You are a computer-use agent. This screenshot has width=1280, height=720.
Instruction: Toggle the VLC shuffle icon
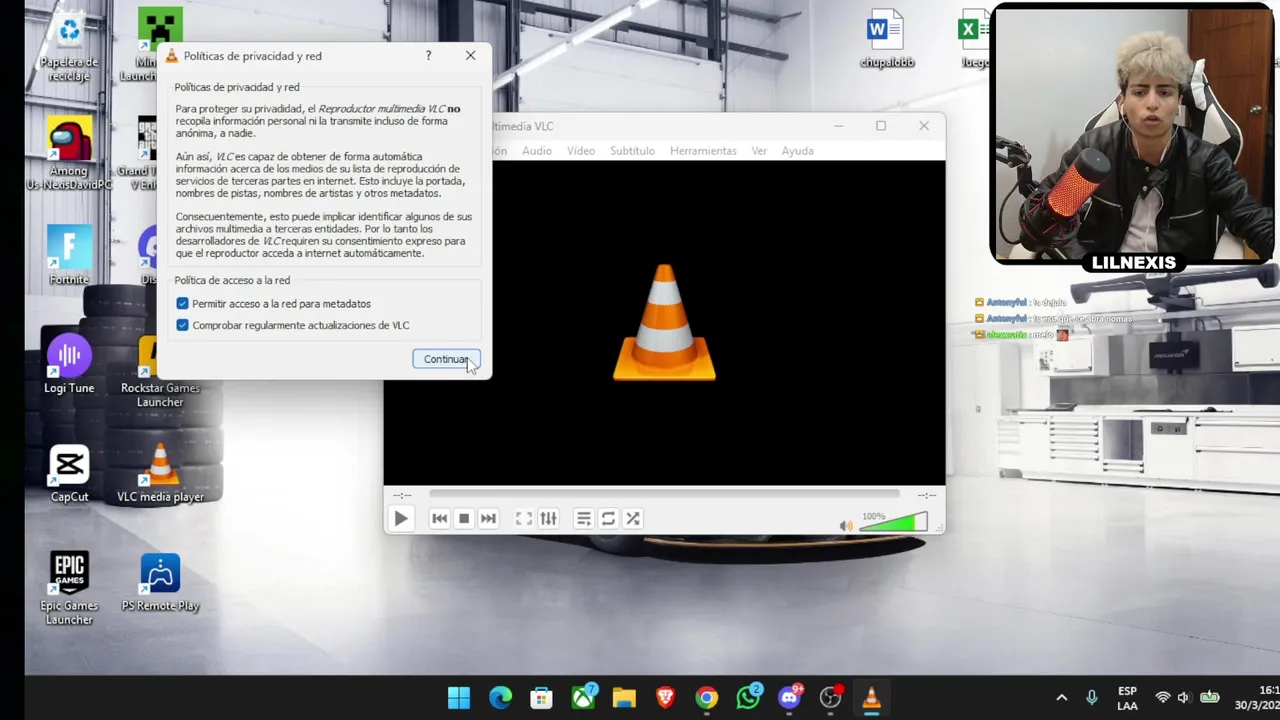(x=632, y=518)
